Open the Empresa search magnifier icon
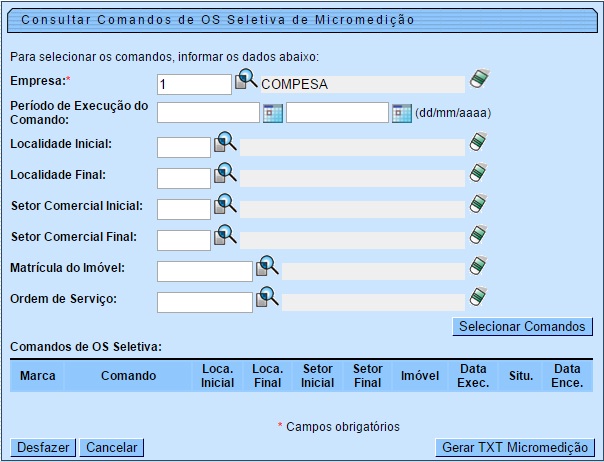 pos(246,81)
